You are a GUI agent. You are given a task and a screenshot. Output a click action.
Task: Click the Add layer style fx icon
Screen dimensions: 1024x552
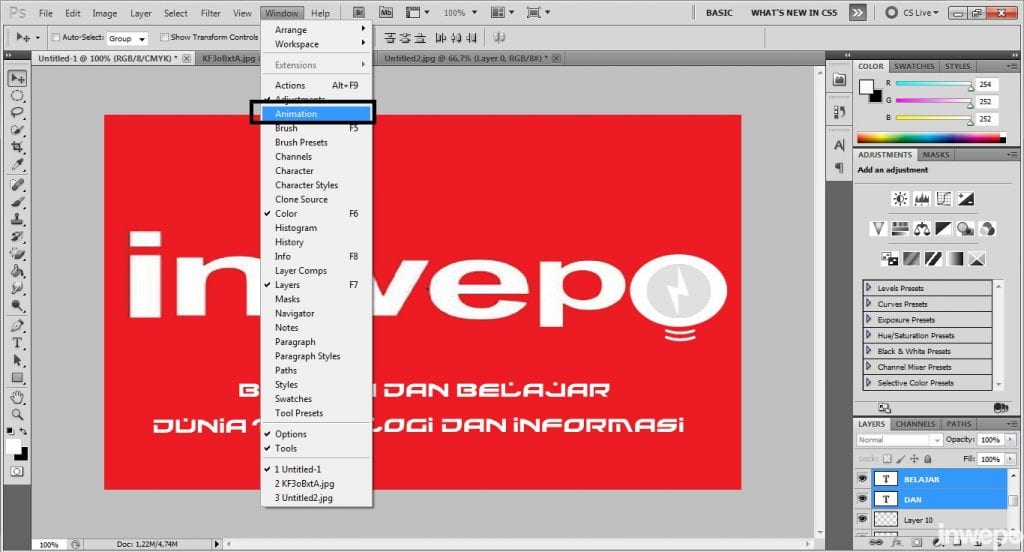tap(897, 542)
